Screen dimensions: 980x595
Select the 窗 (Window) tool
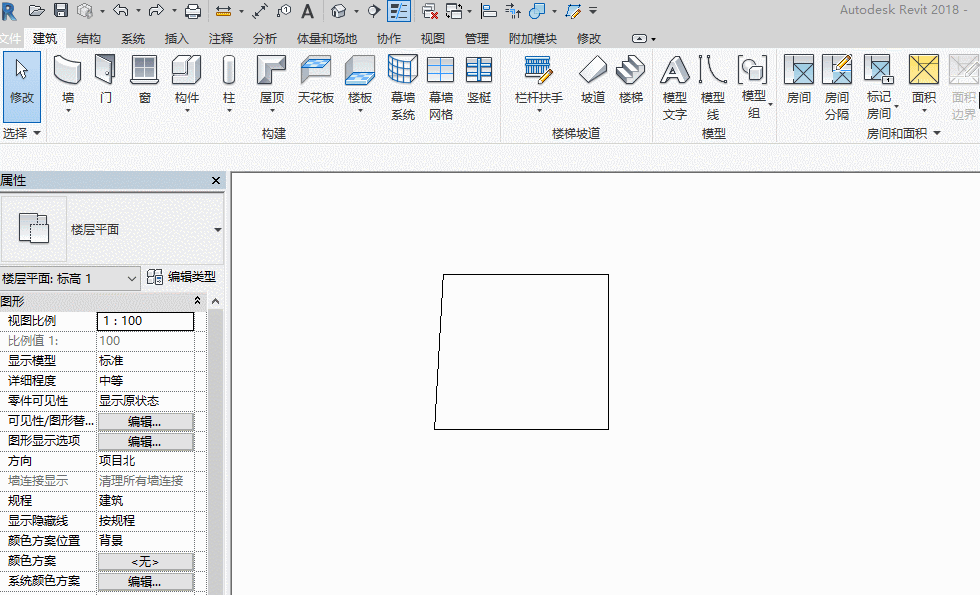[144, 79]
